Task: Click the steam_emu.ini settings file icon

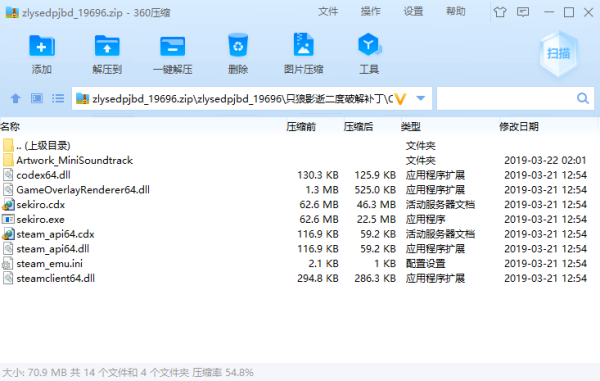Action: [8, 264]
